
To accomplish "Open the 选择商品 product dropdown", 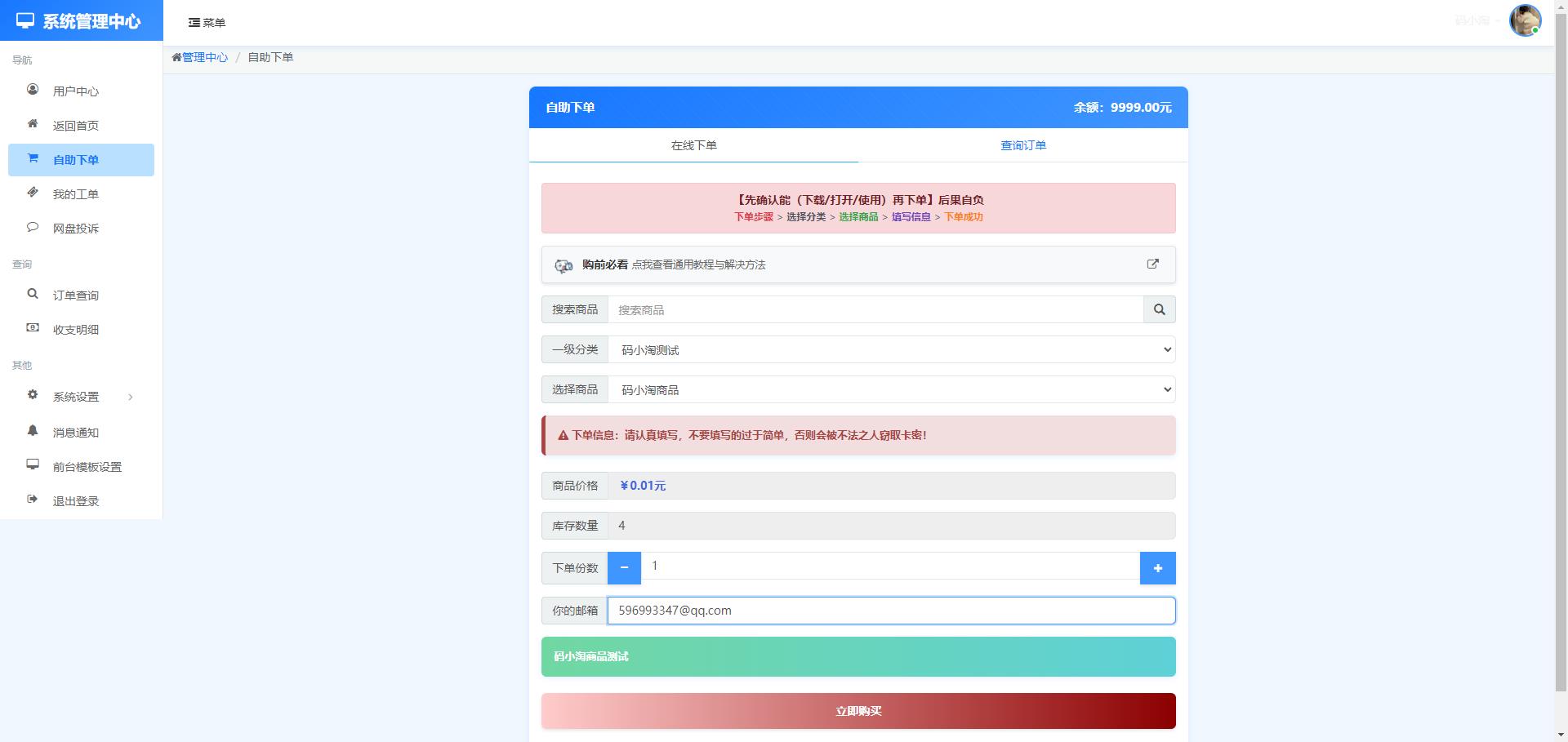I will point(890,389).
